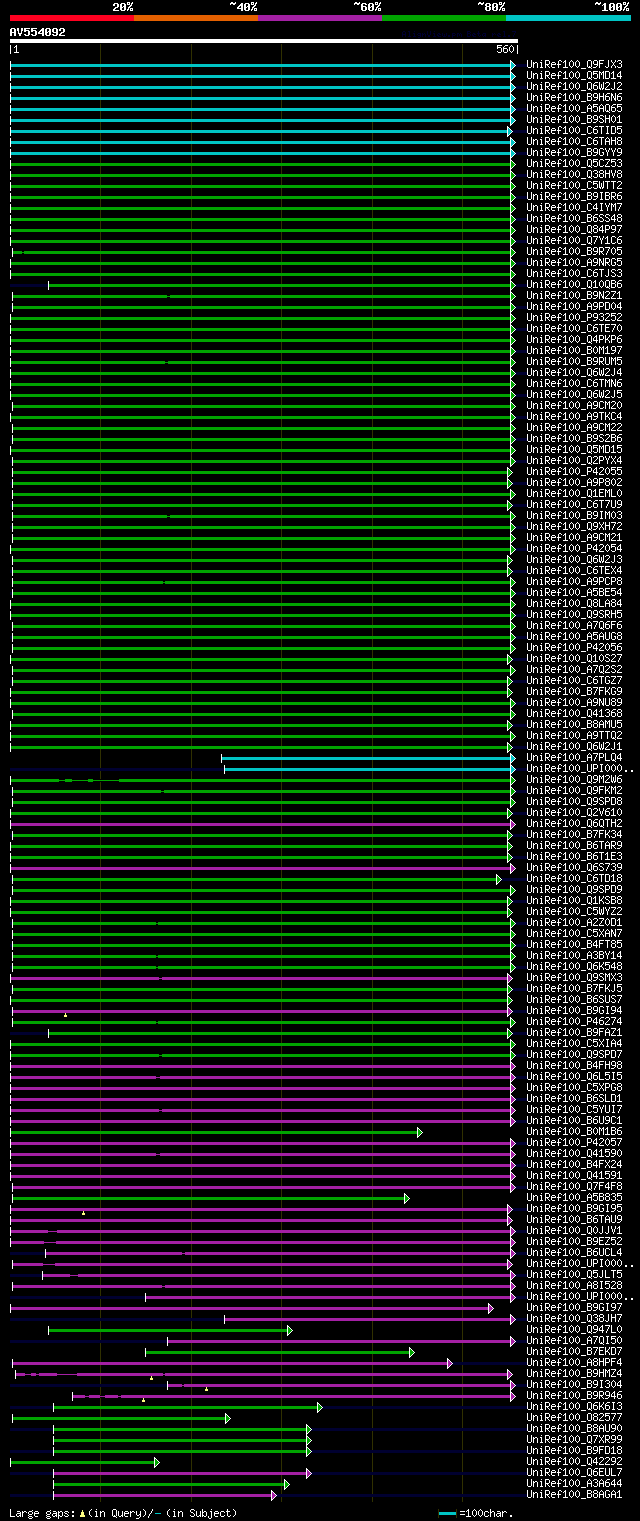Select label UniRef100_Q42292

click(574, 1461)
